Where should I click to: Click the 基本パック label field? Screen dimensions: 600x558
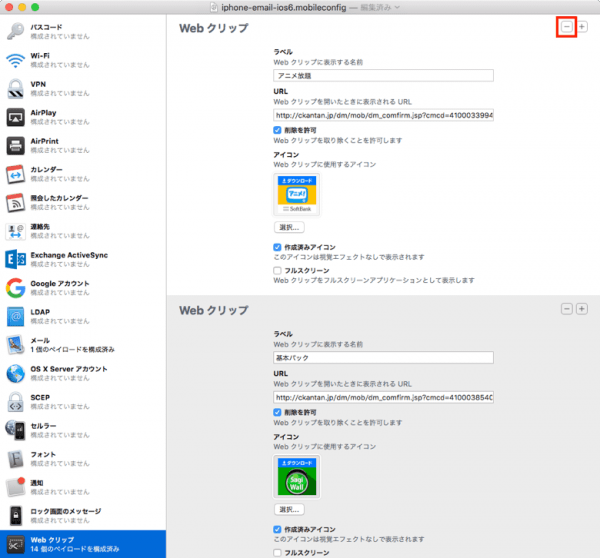(x=383, y=358)
